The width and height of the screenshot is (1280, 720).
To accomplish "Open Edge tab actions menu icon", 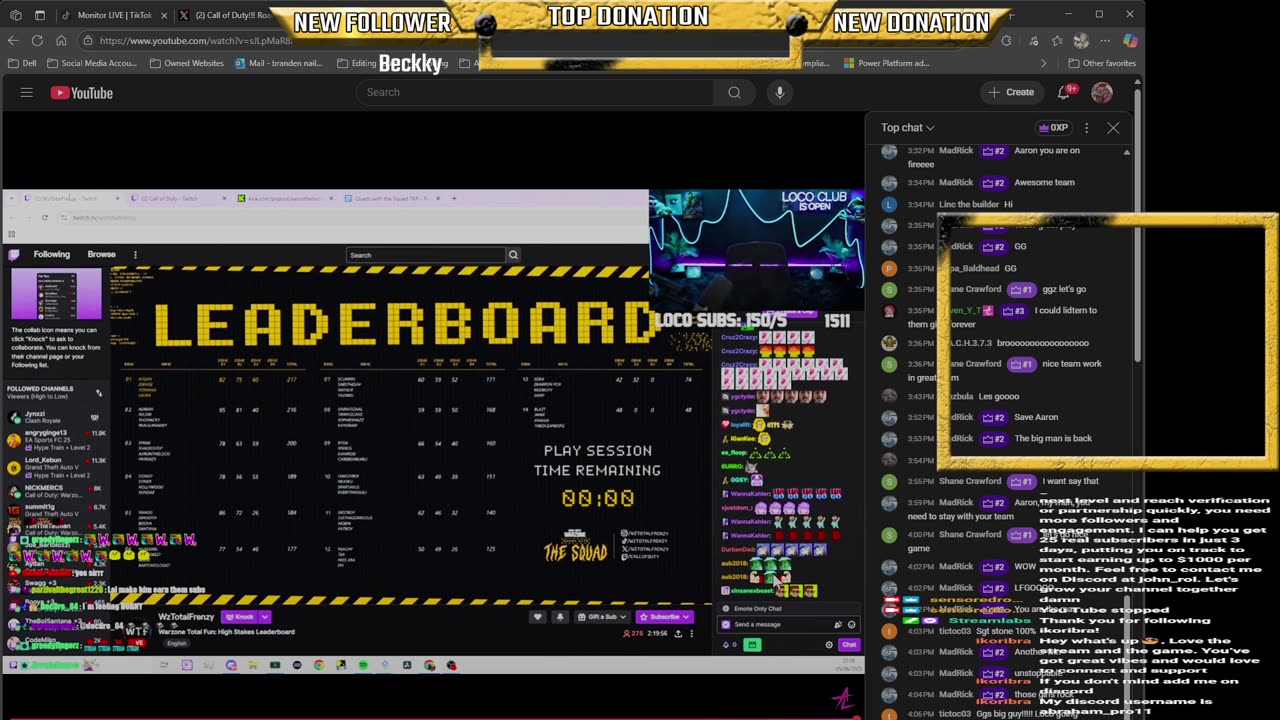I will pos(40,15).
